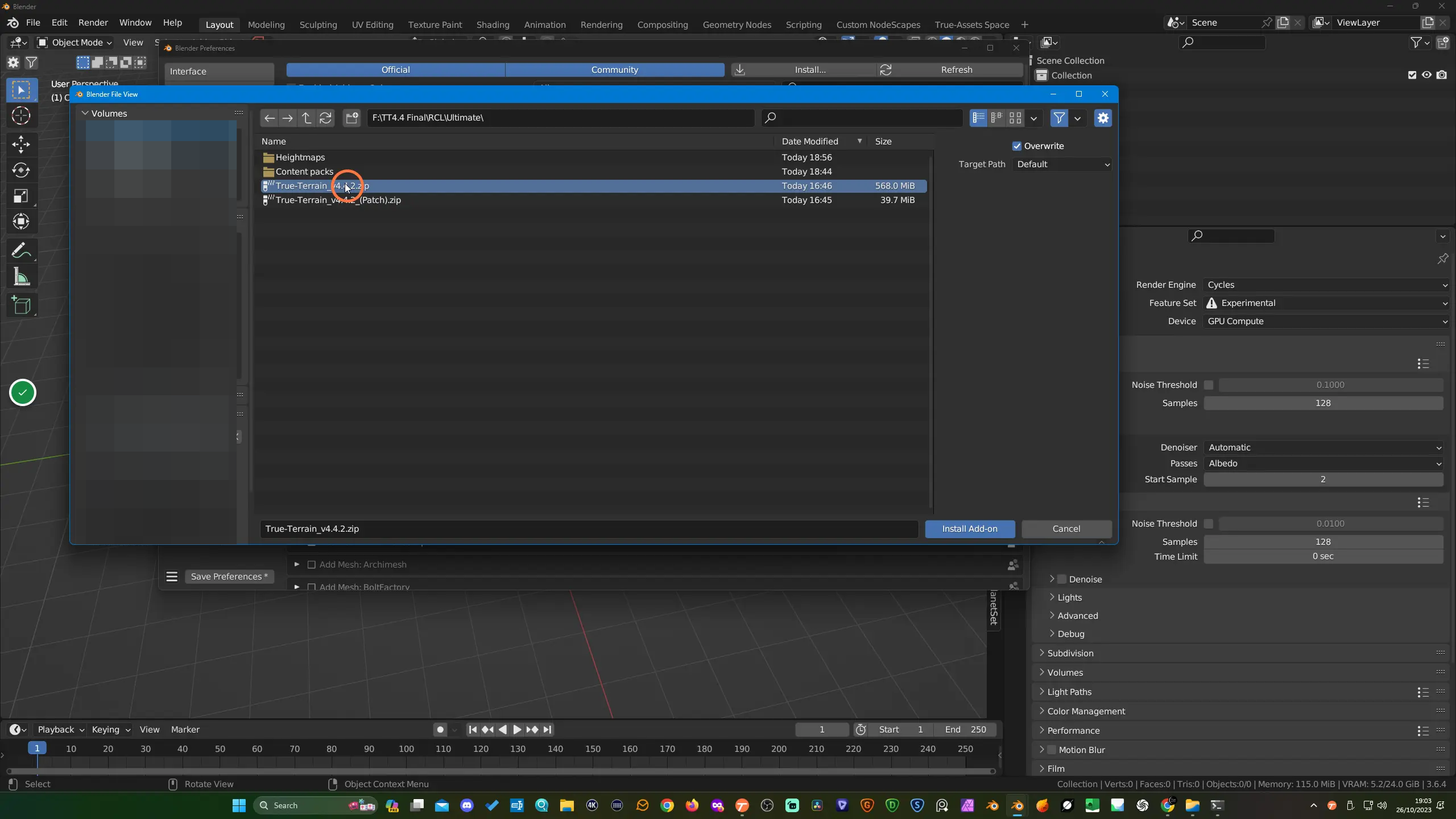Screen dimensions: 1456x819
Task: Go to parent directory
Action: tap(307, 118)
